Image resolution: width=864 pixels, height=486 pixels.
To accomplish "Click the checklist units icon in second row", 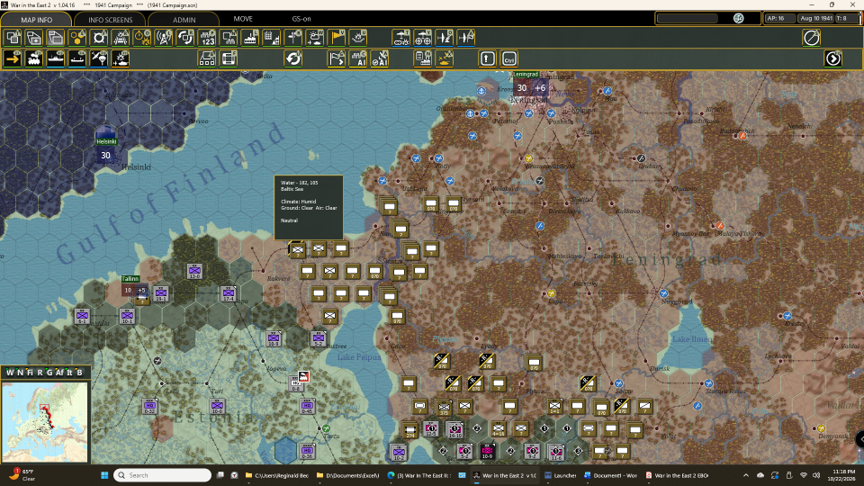I will click(423, 58).
